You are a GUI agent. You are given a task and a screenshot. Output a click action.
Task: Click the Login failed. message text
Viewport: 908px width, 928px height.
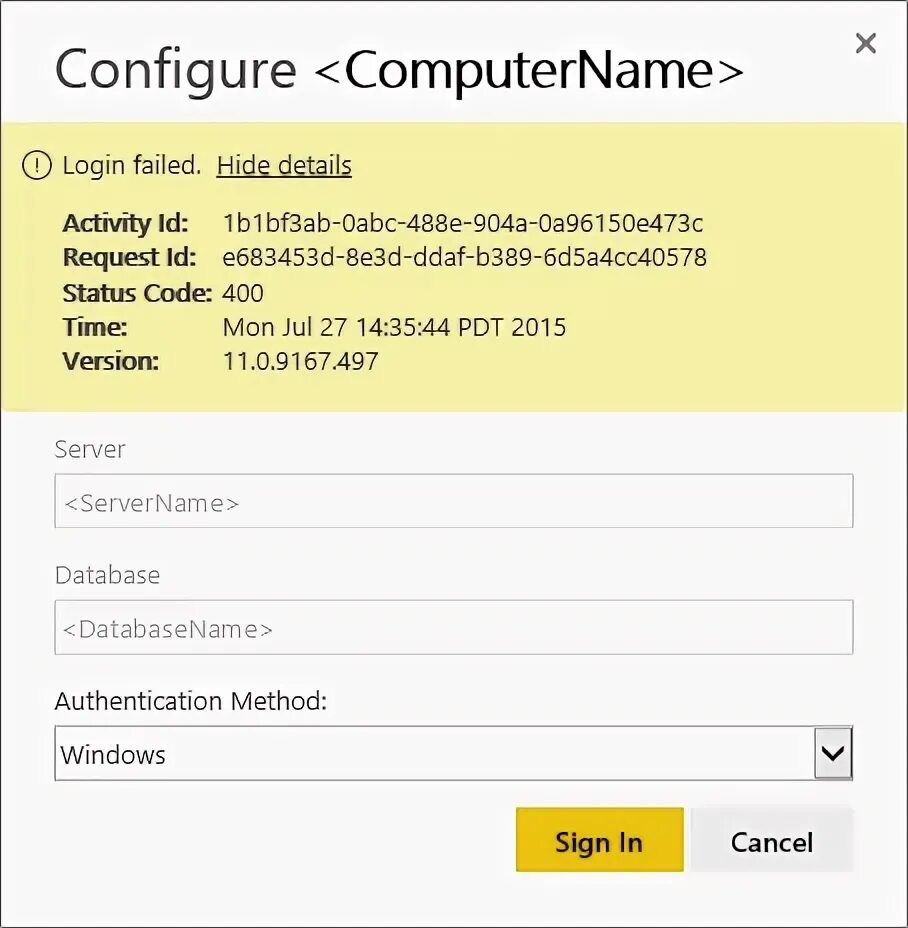click(132, 165)
